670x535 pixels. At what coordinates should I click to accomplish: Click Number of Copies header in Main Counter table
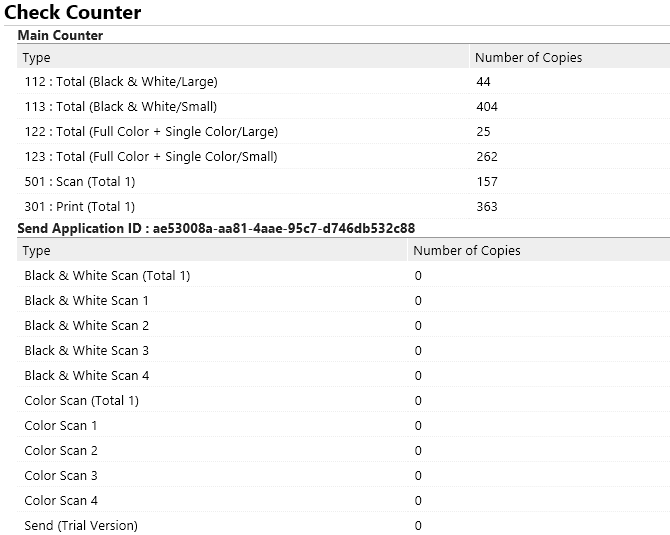[x=528, y=58]
